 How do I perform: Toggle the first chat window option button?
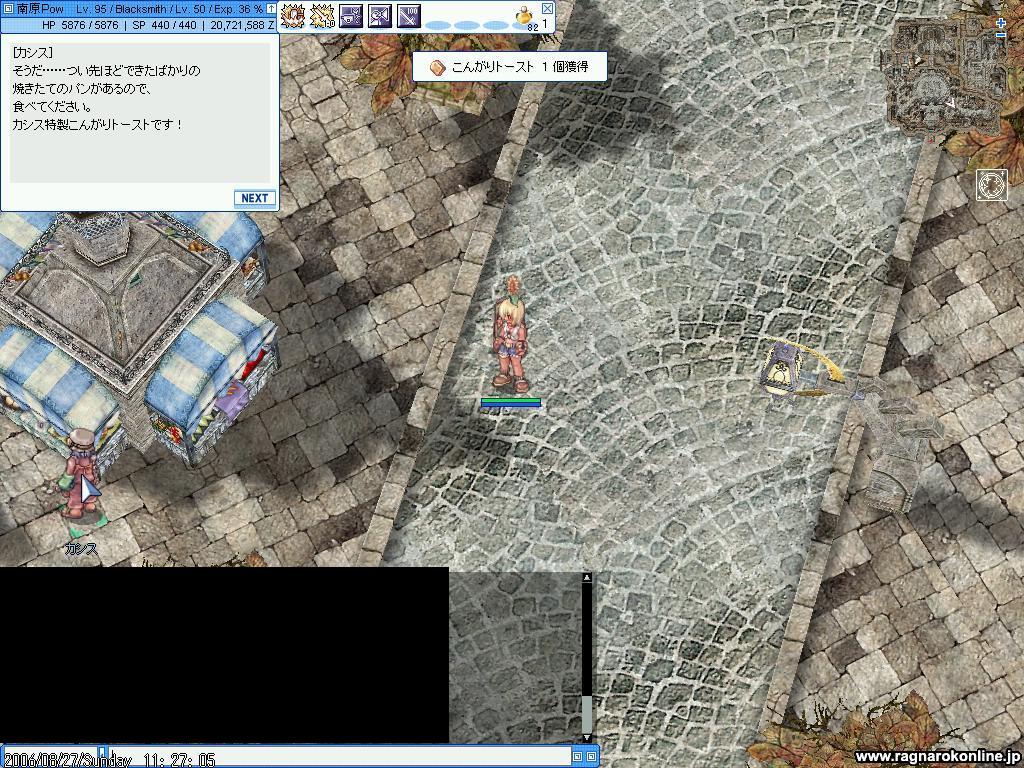coord(577,757)
